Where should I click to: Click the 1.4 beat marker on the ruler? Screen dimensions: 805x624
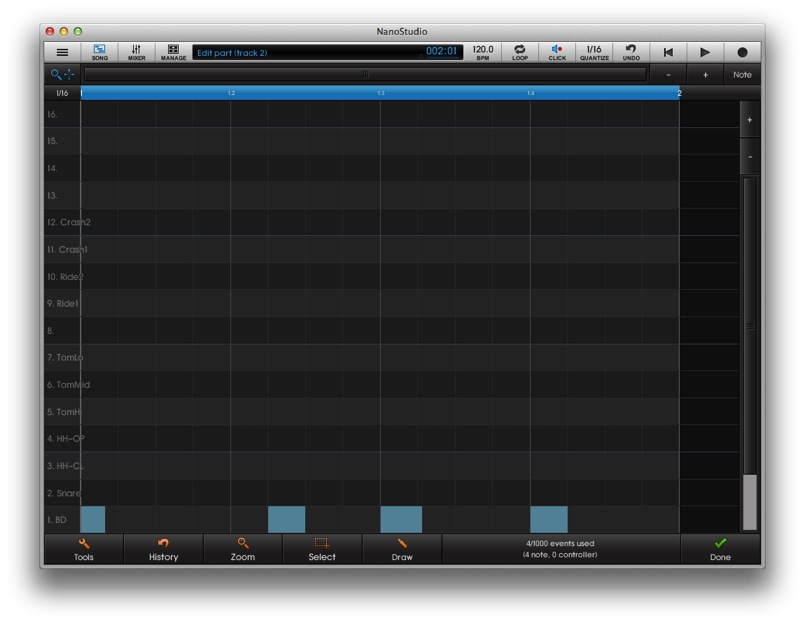click(531, 93)
